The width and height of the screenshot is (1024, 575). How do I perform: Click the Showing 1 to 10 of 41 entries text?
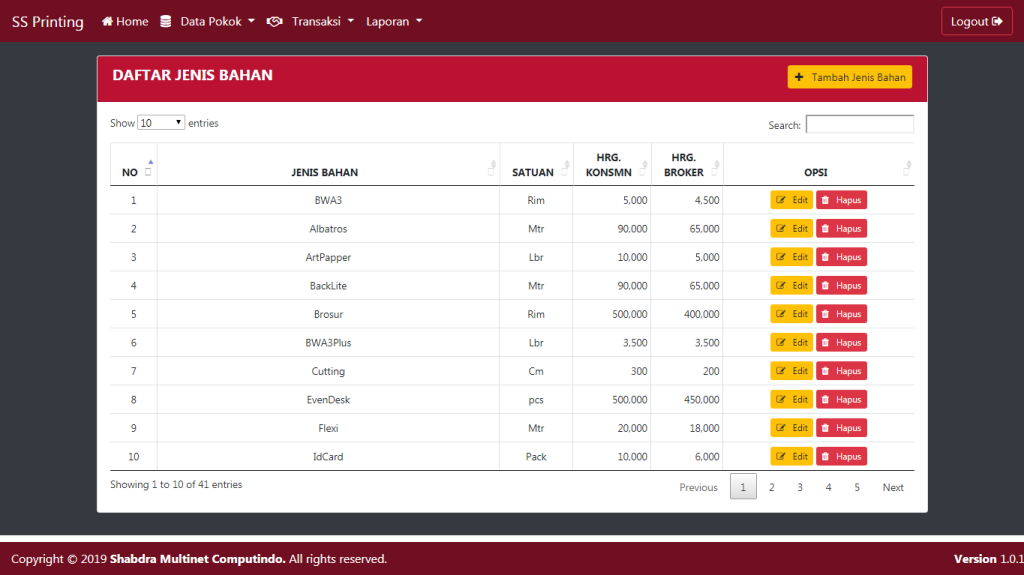(176, 484)
